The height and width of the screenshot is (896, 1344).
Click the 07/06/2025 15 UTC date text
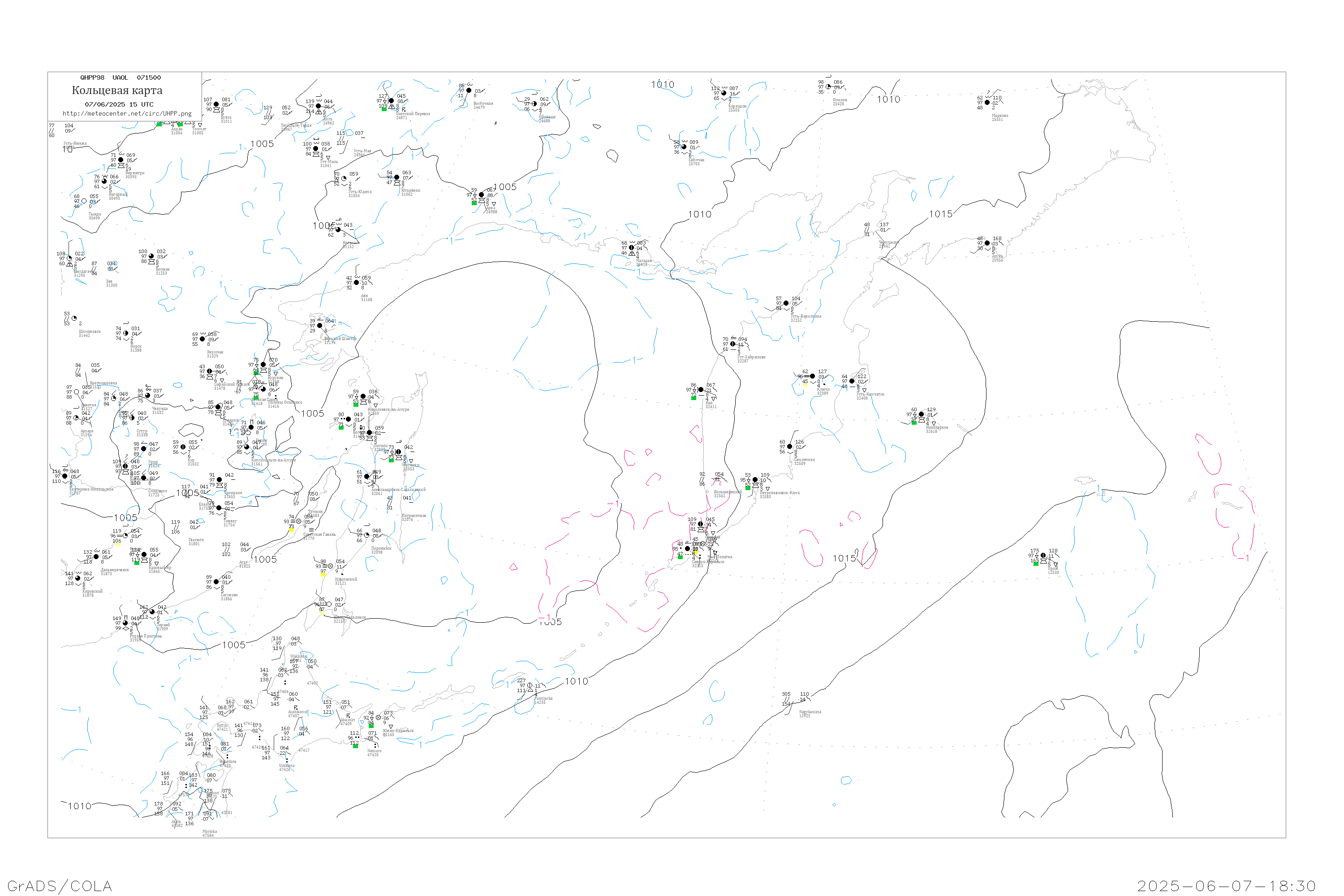119,104
